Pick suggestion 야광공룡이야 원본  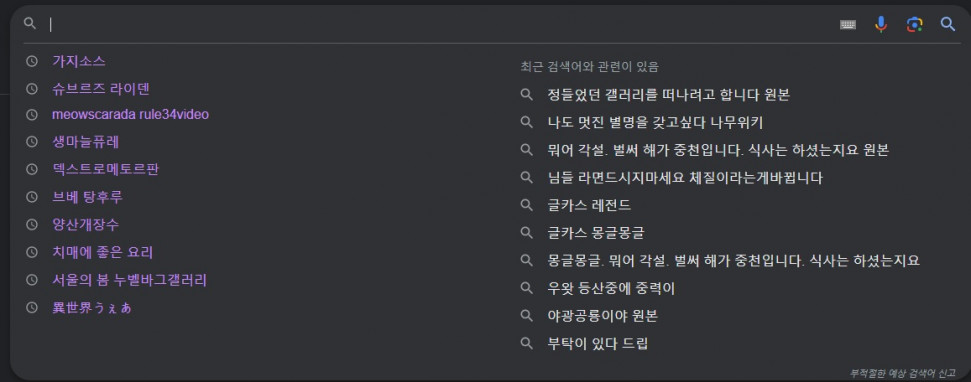click(603, 316)
